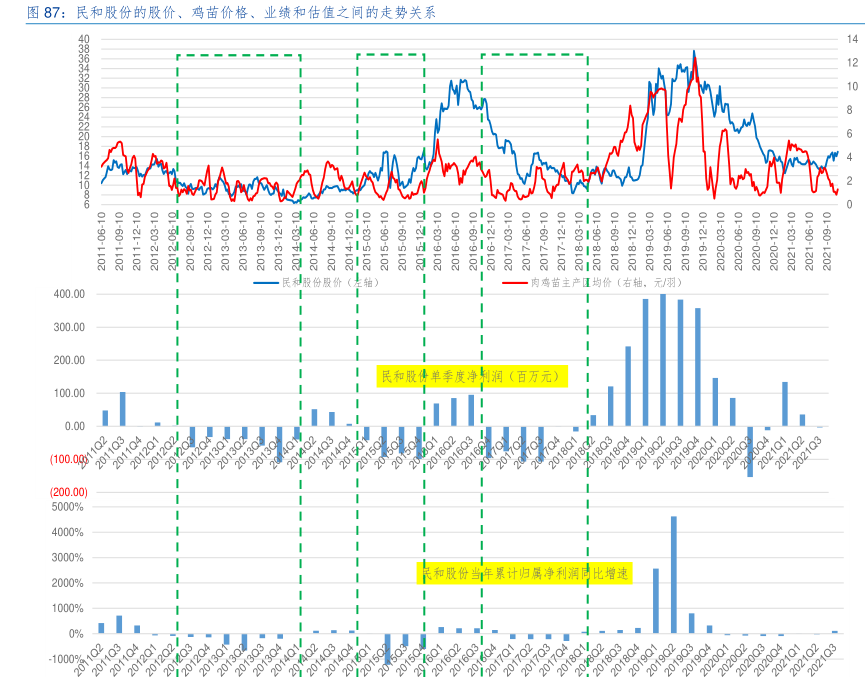Click the red line sample in the legend

tap(514, 283)
